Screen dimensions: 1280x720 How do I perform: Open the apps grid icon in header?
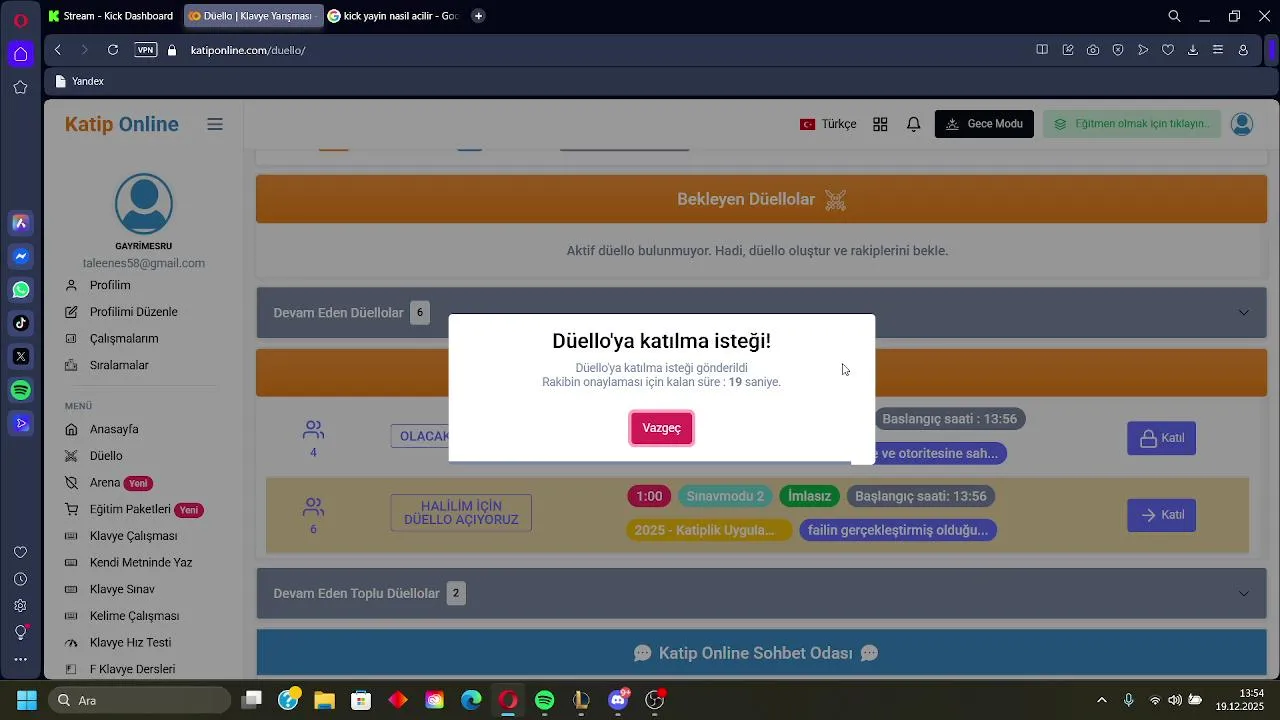click(880, 124)
